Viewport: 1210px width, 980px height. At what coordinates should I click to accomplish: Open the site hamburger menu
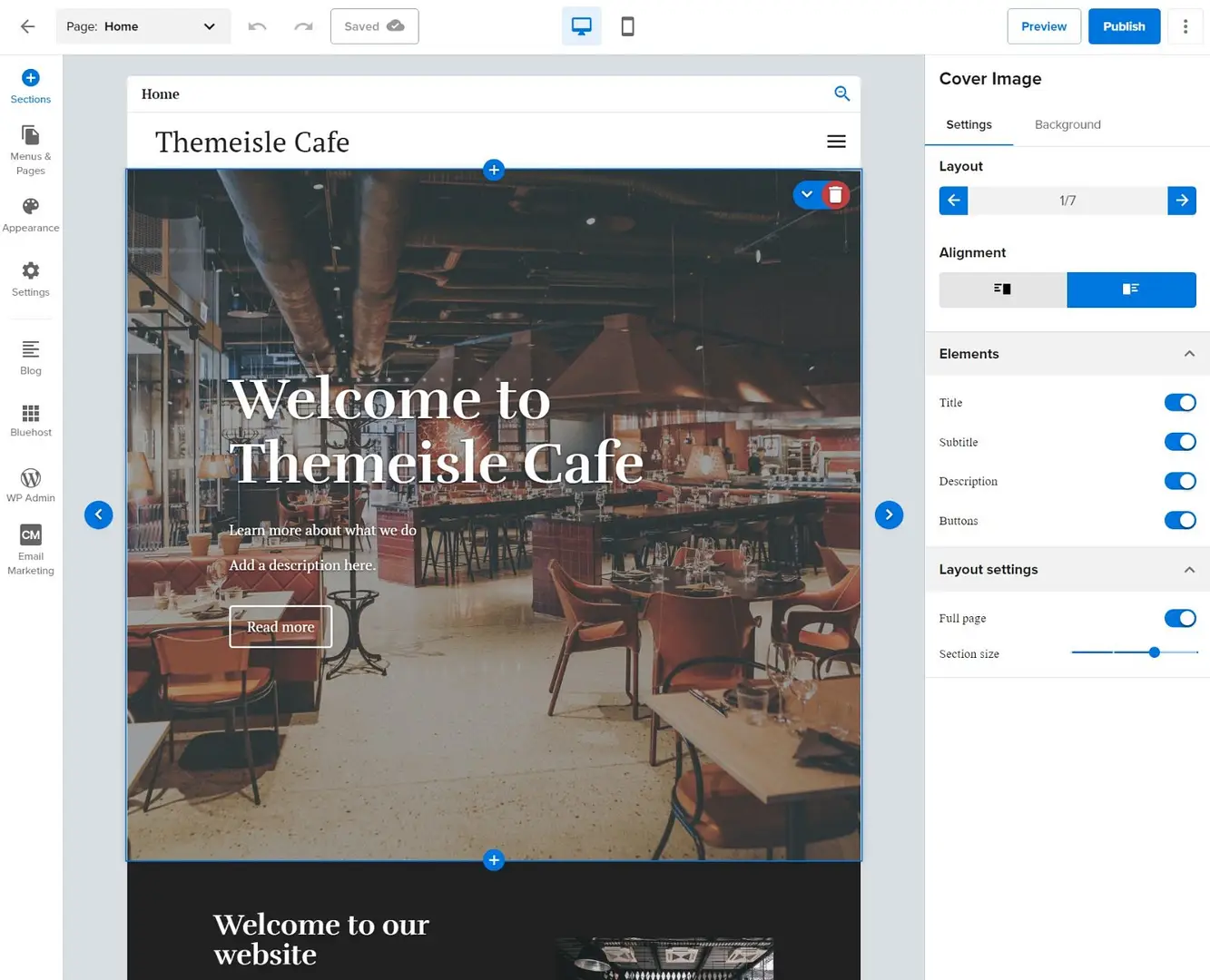(836, 142)
